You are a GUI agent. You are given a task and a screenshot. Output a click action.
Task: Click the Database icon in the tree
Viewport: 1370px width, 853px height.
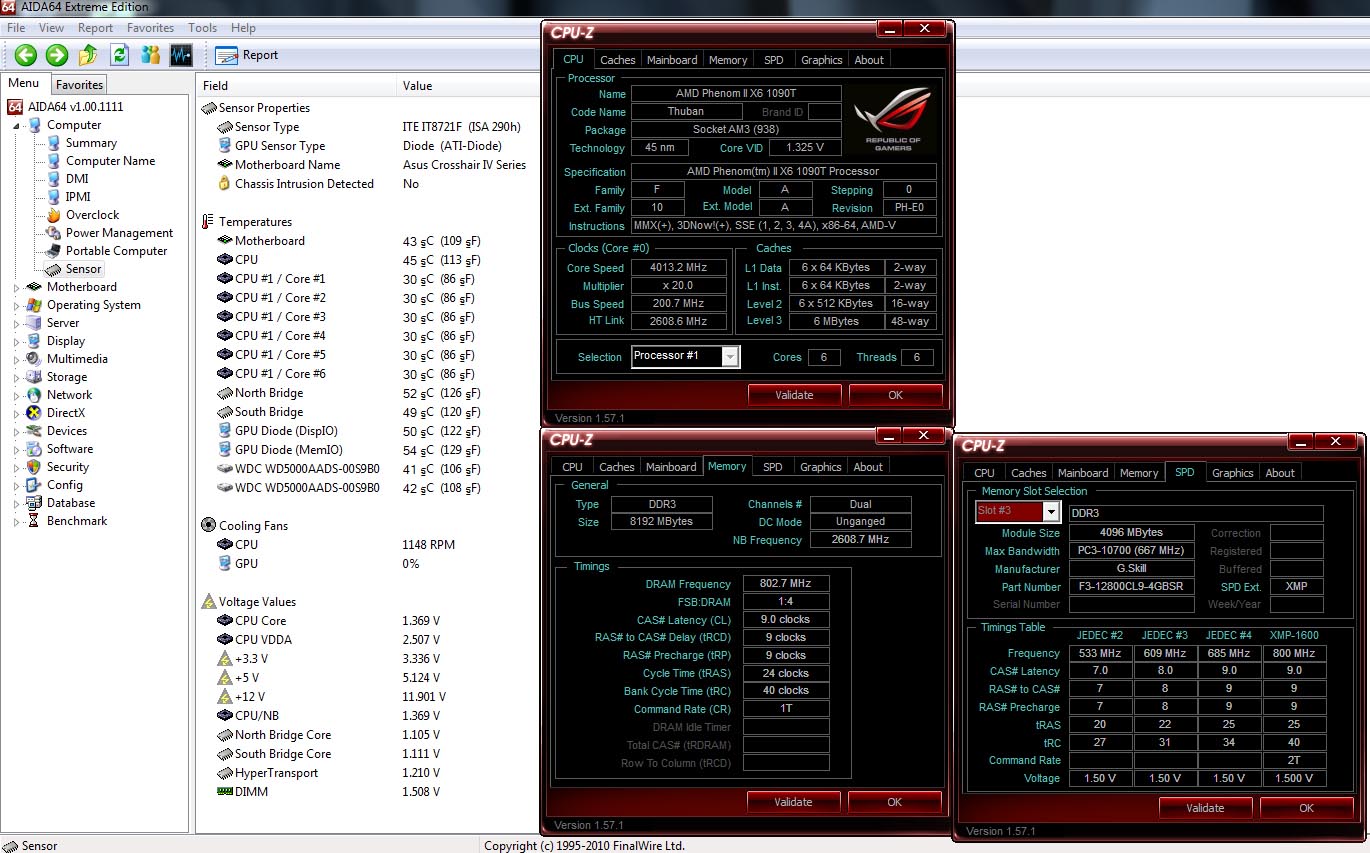tap(35, 503)
